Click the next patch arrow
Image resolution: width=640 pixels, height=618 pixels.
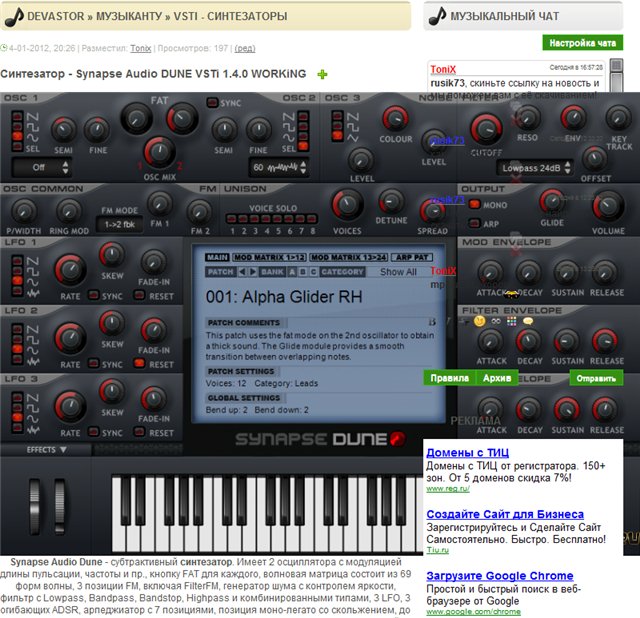pyautogui.click(x=254, y=272)
